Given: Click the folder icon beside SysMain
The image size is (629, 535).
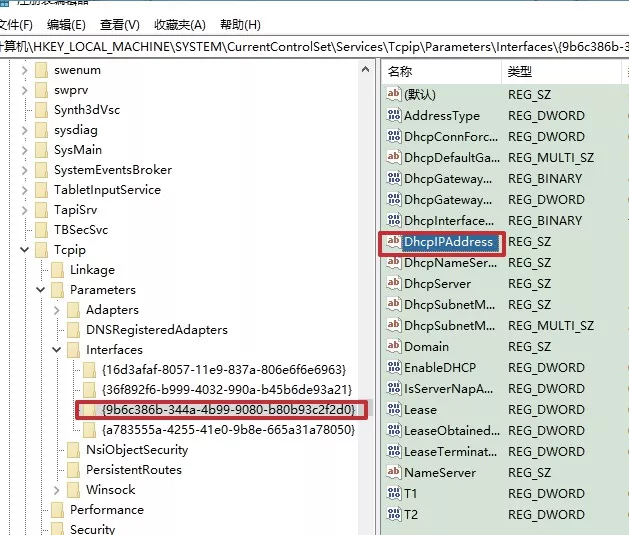Looking at the screenshot, I should coord(41,150).
